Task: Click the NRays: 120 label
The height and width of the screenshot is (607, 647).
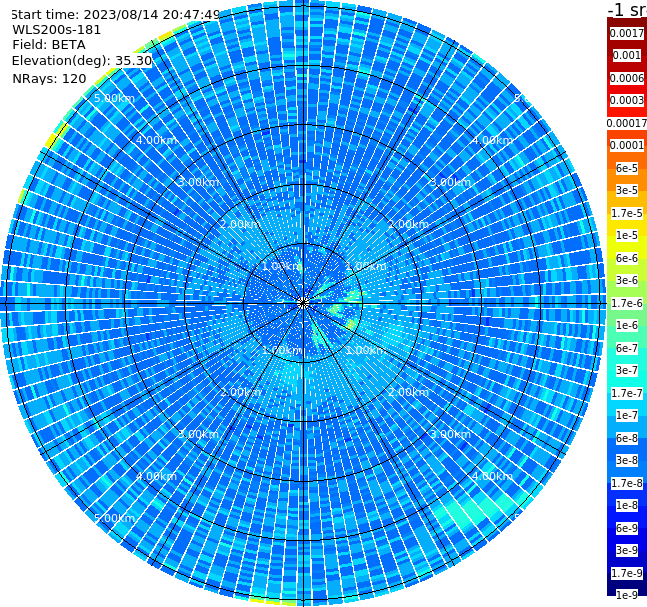Action: (x=49, y=78)
